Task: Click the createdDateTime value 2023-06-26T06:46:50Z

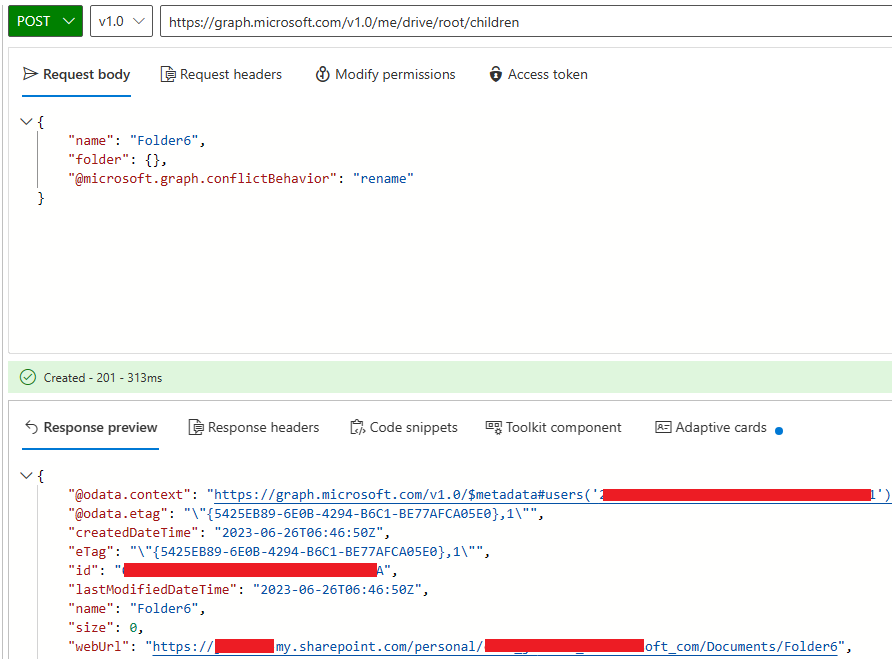Action: pyautogui.click(x=299, y=533)
